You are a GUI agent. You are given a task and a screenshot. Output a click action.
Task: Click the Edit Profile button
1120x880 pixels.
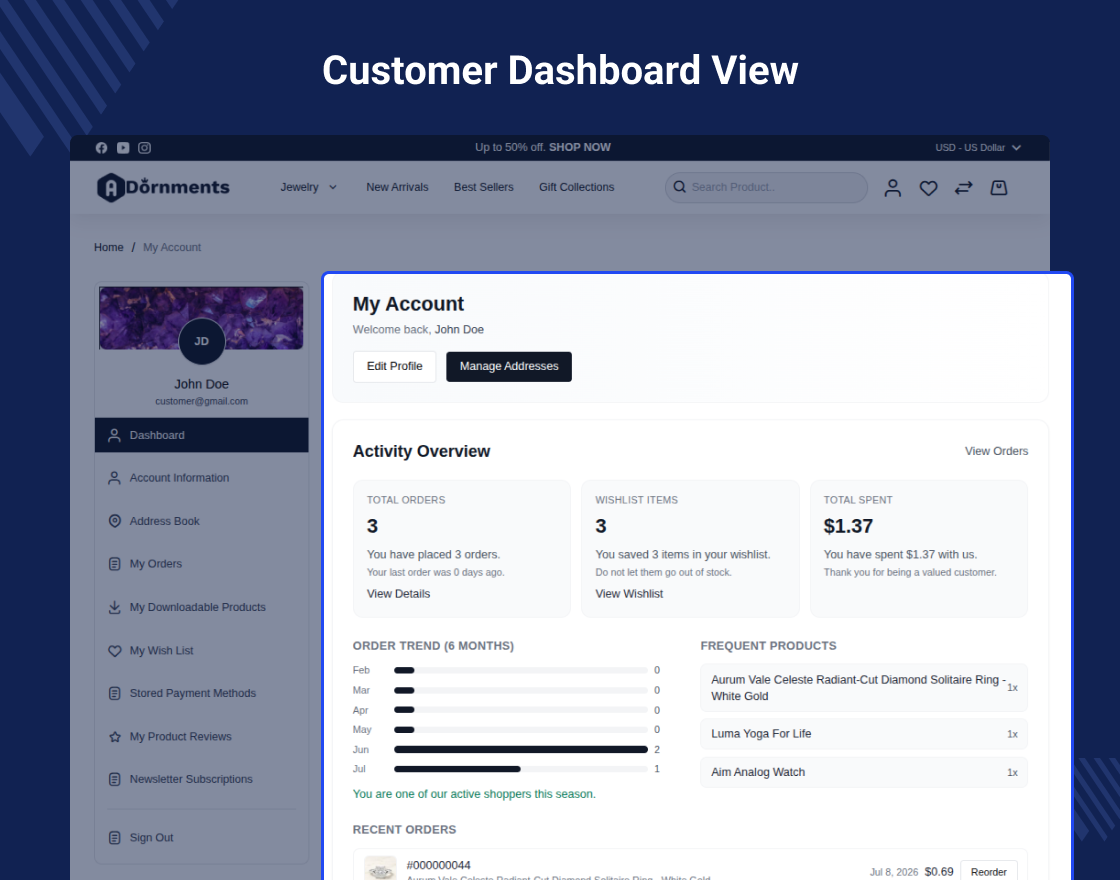(x=394, y=366)
